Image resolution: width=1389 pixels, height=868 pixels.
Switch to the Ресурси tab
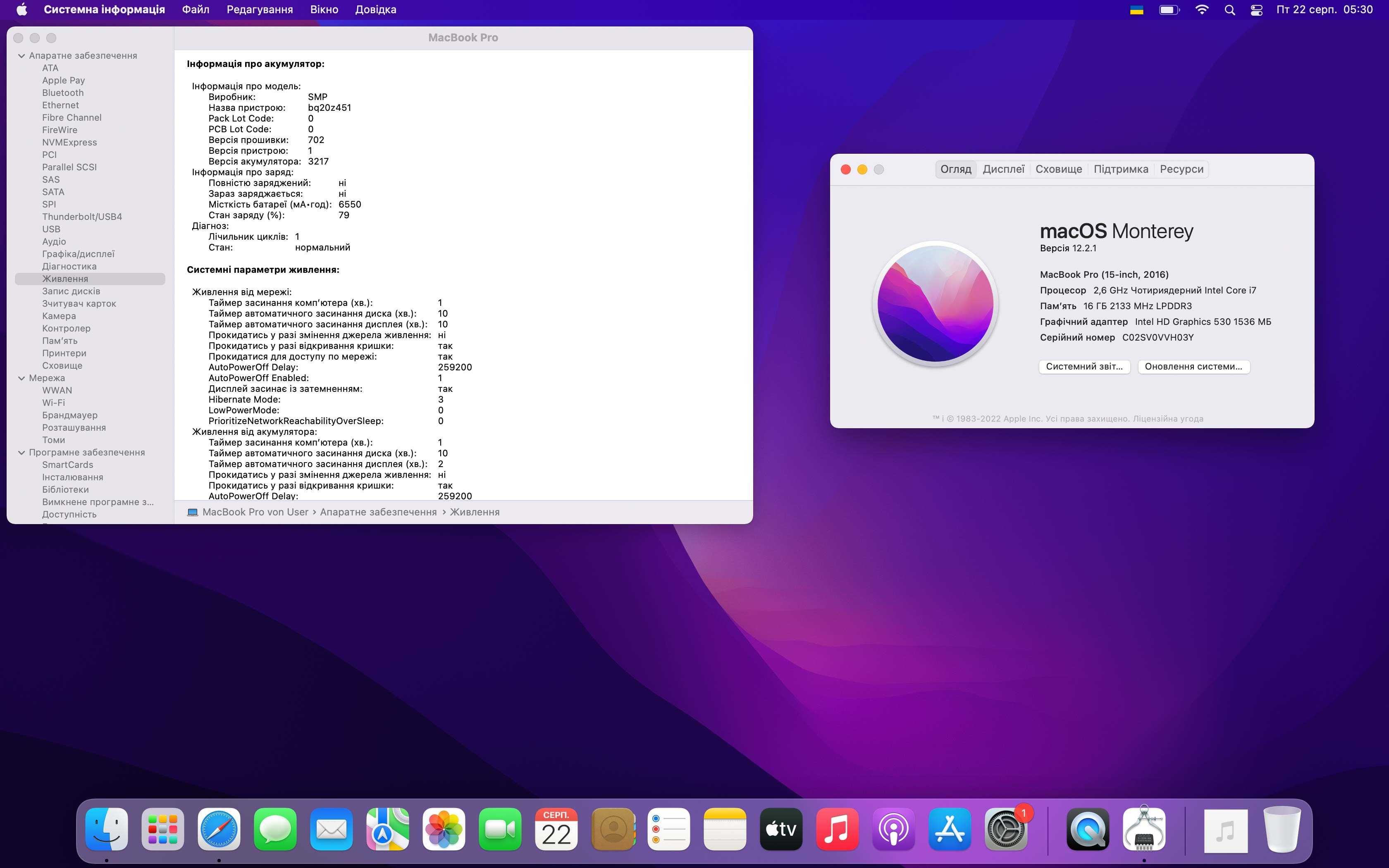(x=1181, y=169)
